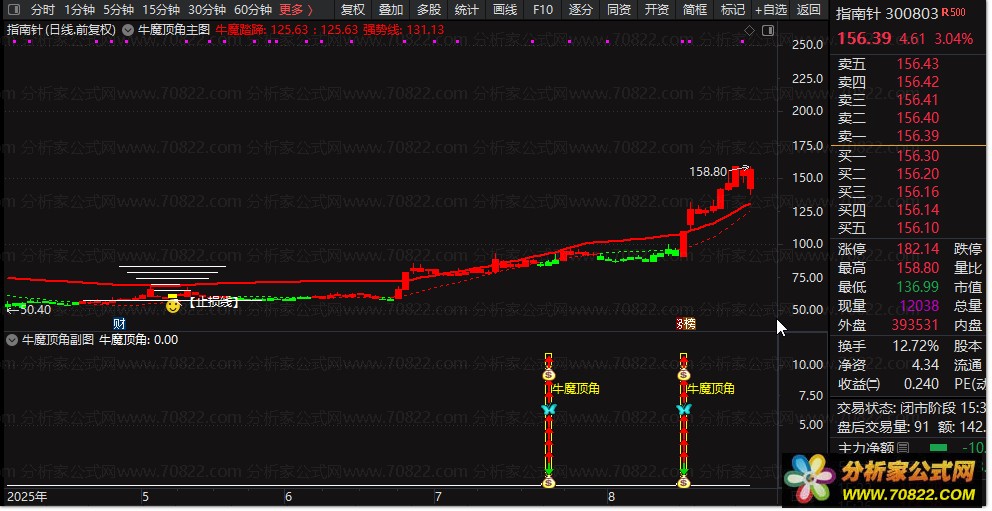Click the 外盘 393531 value
The width and height of the screenshot is (992, 511).
click(x=915, y=325)
